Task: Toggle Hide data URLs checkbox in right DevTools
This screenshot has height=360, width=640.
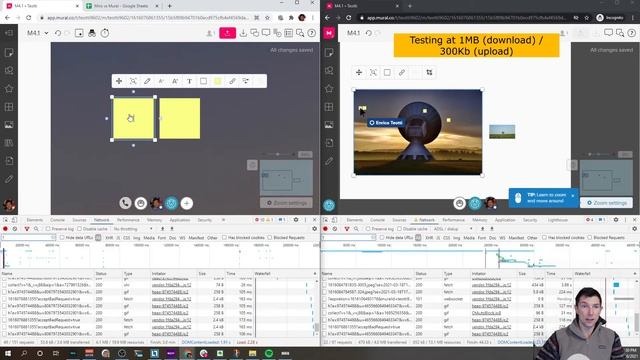Action: 382,238
